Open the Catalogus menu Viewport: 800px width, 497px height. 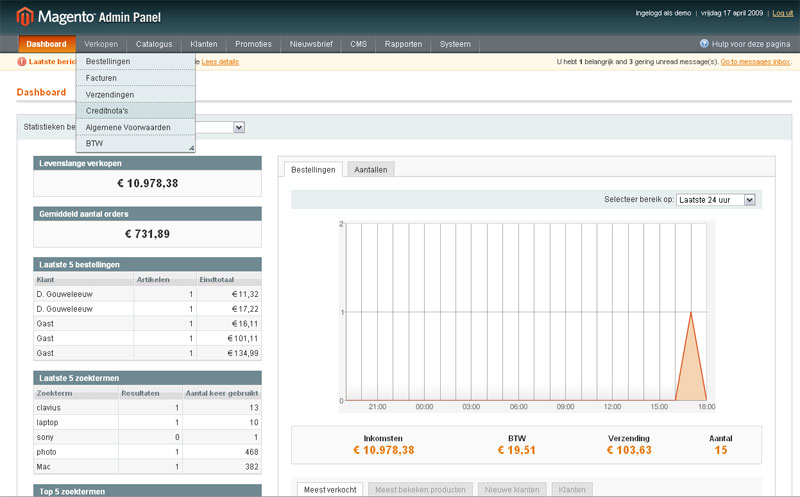click(154, 44)
